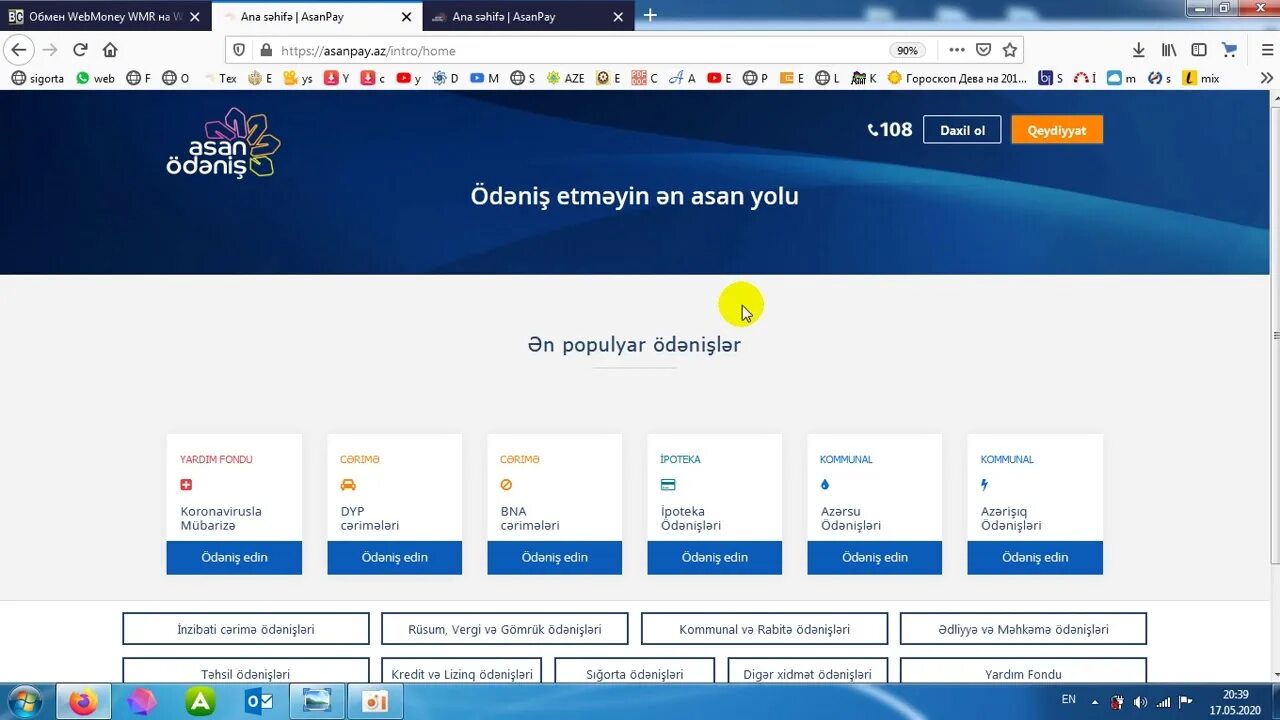Open the Windows Start menu

click(x=24, y=701)
